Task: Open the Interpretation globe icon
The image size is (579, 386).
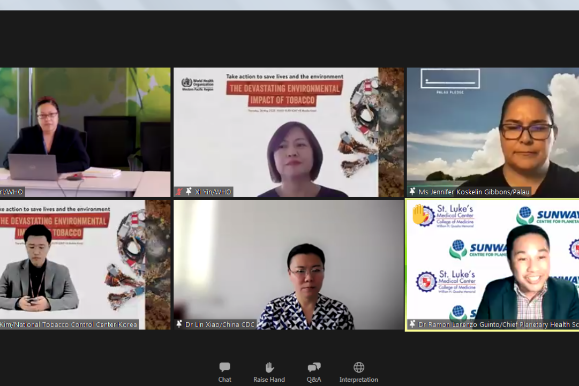Action: 359,367
